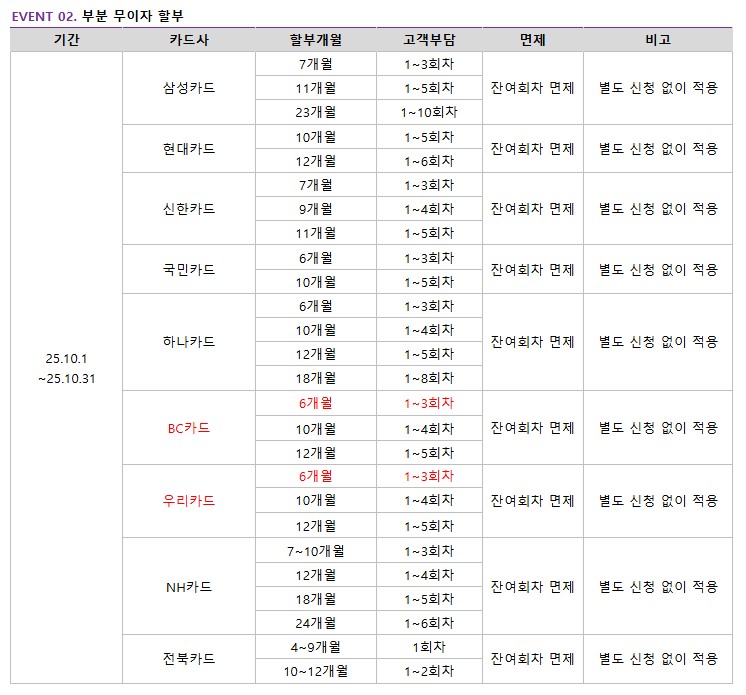
Task: Click the 국민카드 cell
Action: click(189, 270)
